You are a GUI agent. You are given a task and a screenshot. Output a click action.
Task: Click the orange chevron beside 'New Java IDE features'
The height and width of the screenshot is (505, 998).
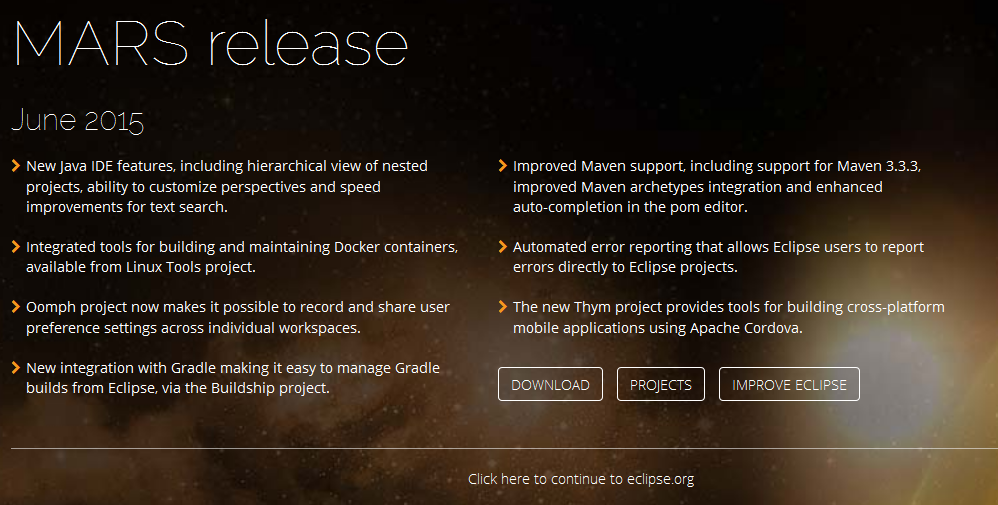click(x=16, y=166)
